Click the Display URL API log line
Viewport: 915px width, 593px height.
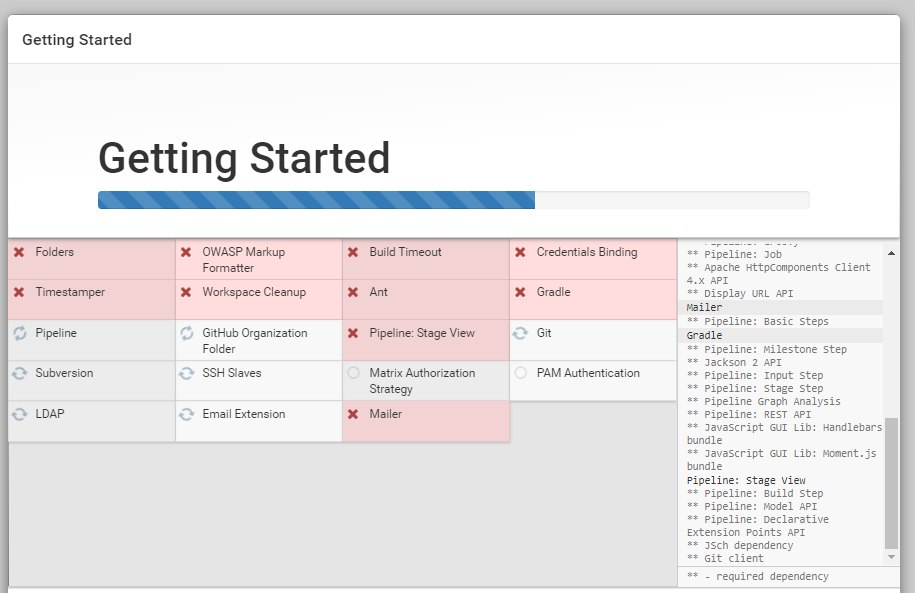739,294
